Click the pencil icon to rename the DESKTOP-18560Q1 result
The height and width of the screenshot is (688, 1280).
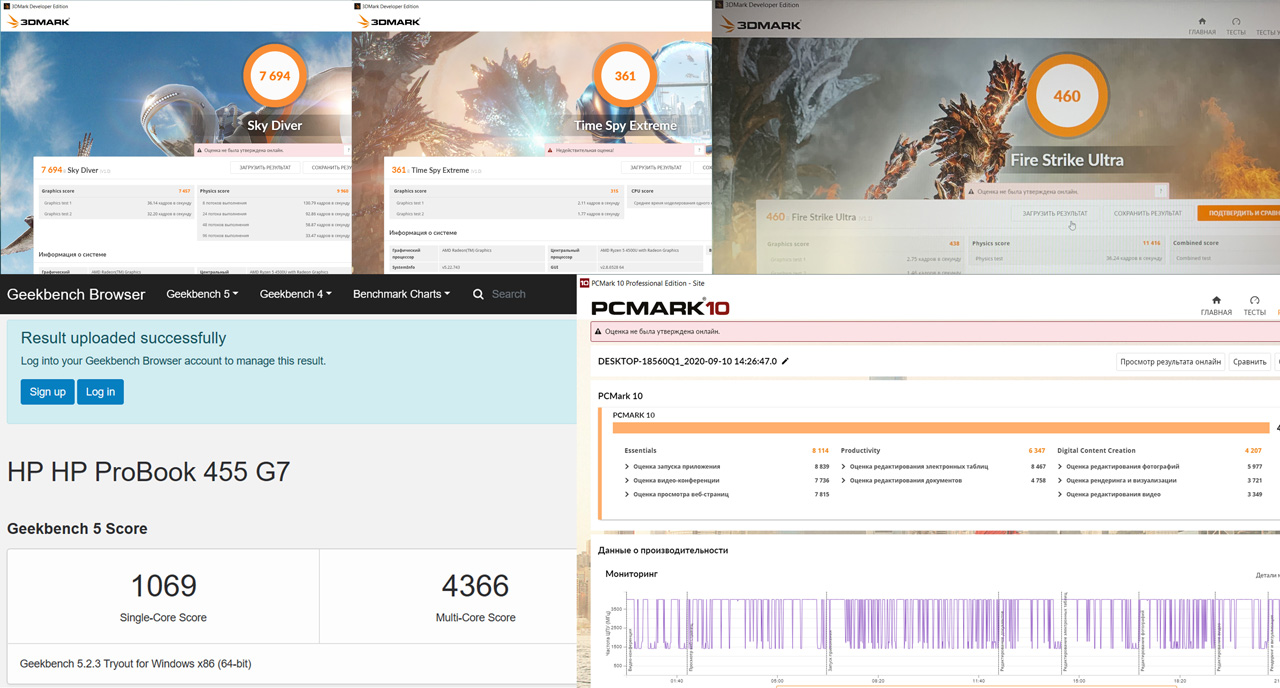(x=785, y=361)
